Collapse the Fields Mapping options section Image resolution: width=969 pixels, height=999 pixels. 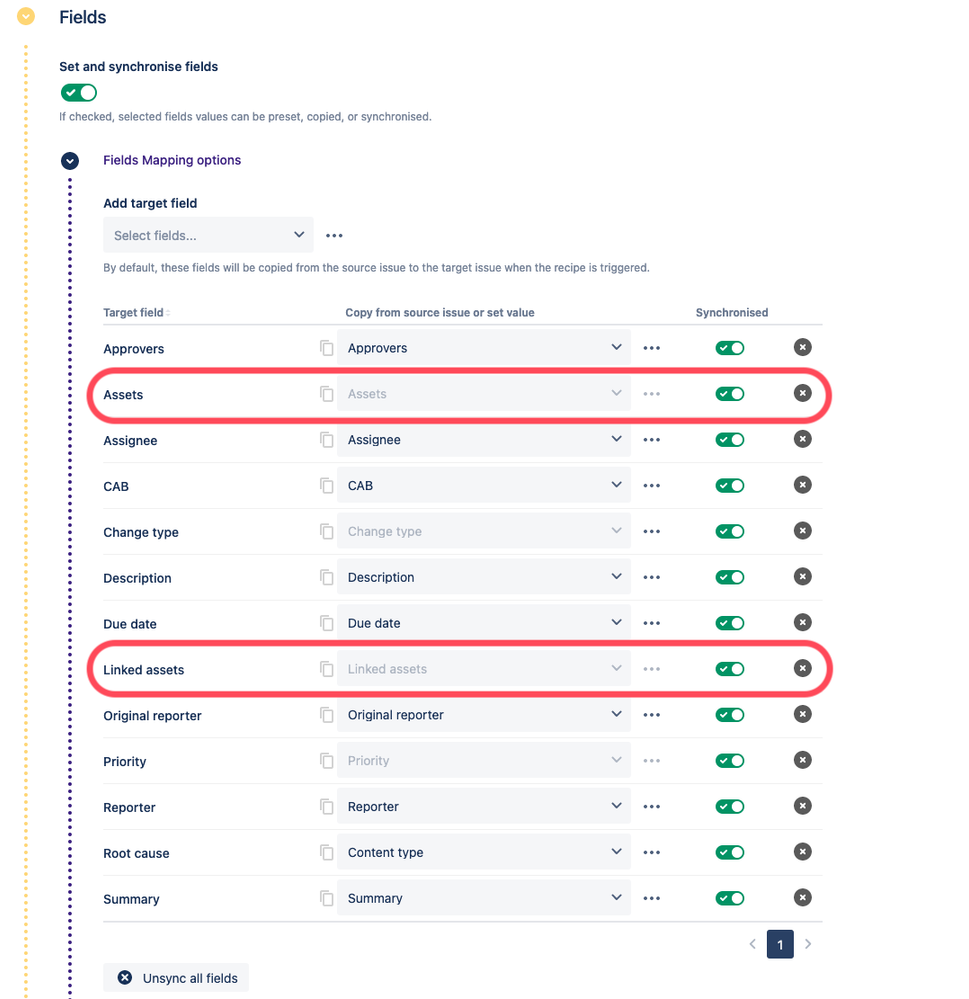(x=69, y=160)
